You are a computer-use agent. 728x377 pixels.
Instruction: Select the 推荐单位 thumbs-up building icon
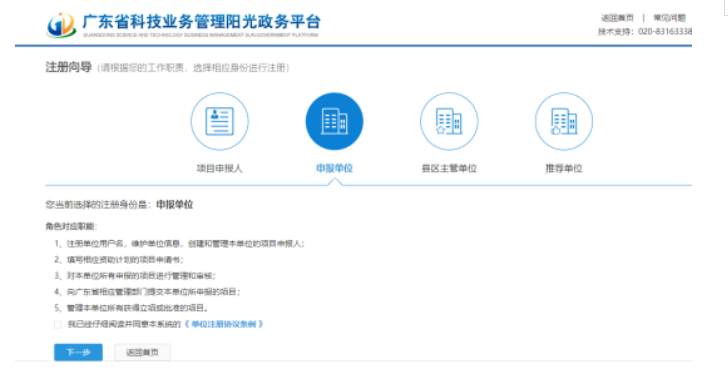click(x=564, y=121)
